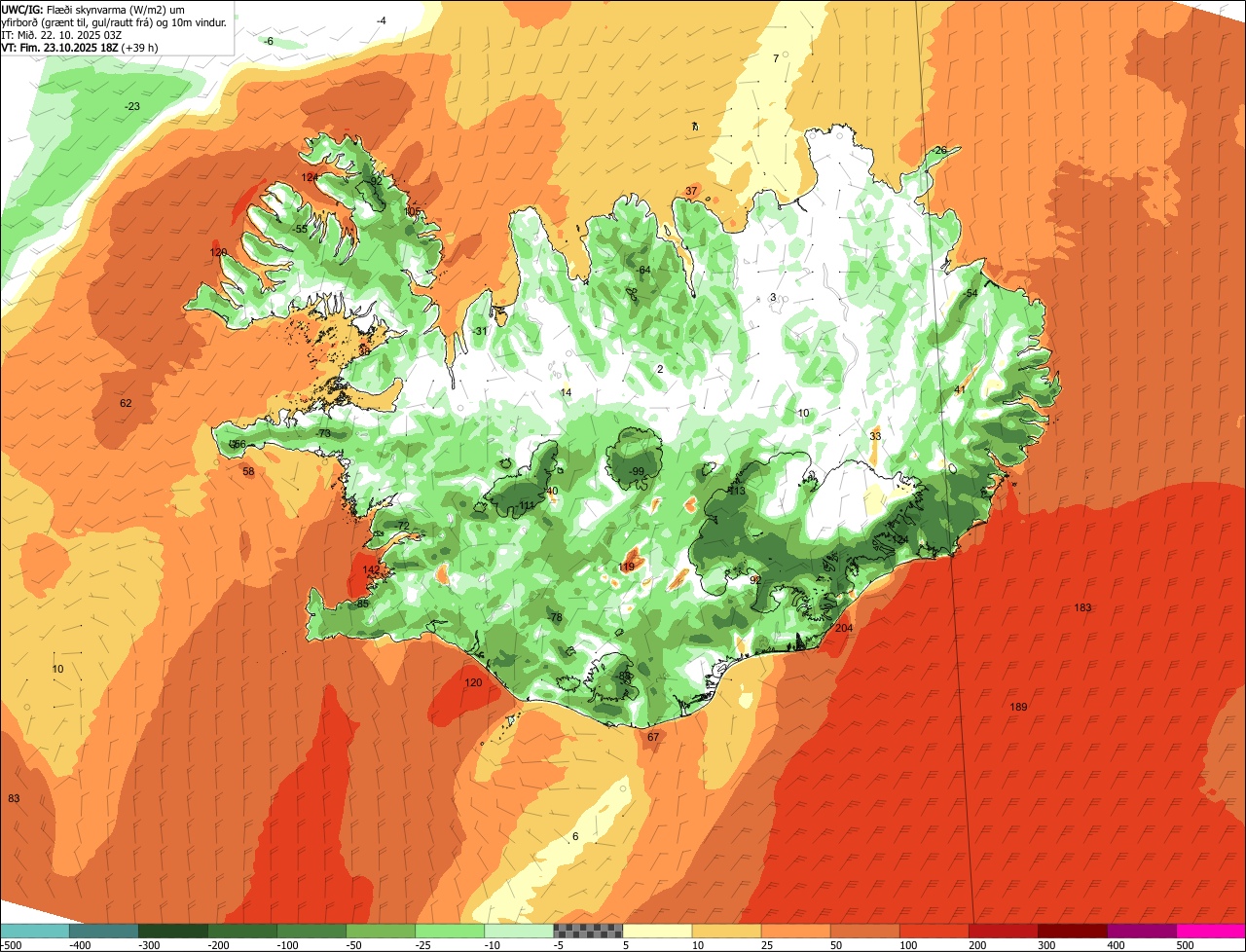Click the magenta swatch right of the 500 label

(1211, 931)
